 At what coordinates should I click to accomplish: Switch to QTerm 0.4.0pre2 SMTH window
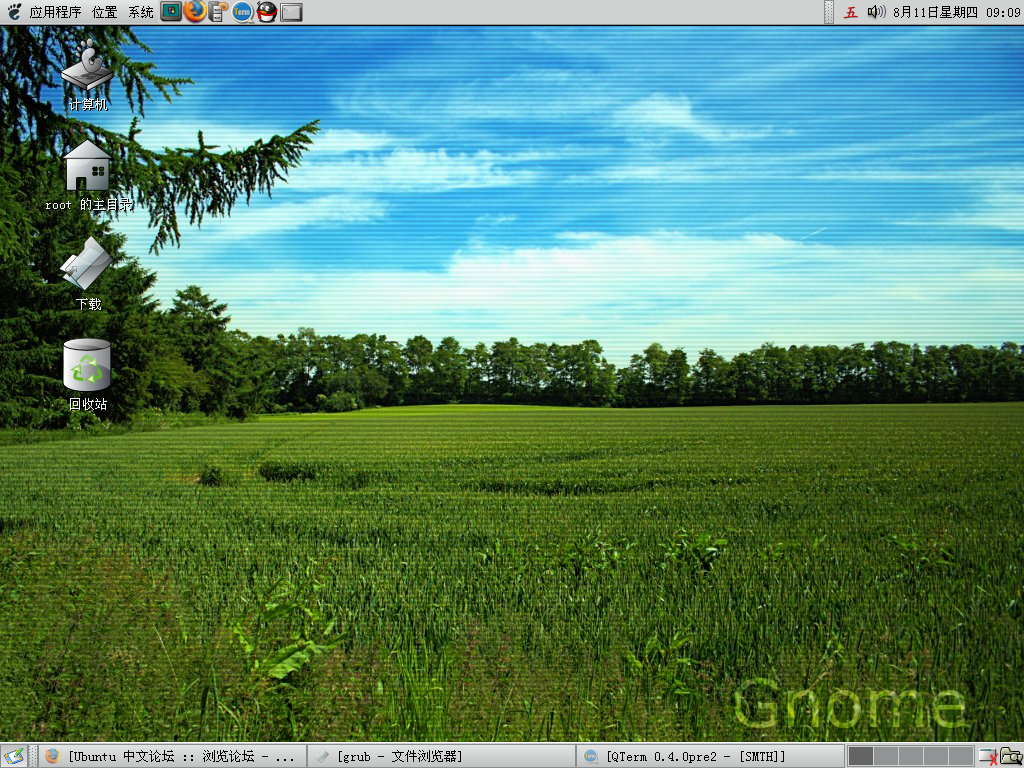[710, 756]
